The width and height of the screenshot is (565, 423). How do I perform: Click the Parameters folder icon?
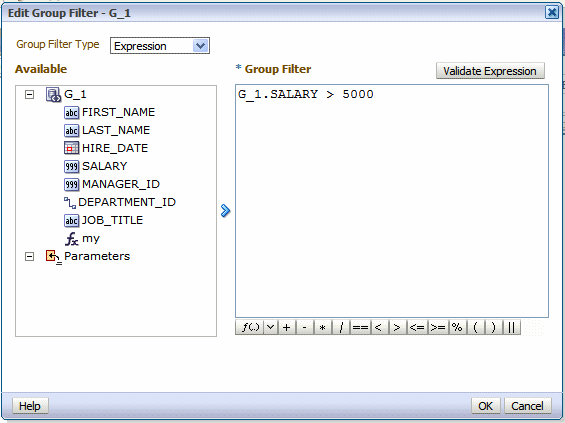coord(54,257)
